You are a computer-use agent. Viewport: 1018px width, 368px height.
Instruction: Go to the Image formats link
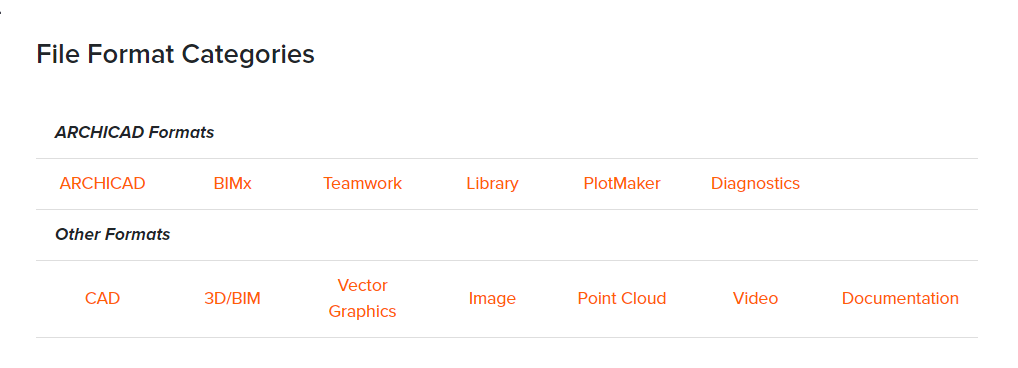point(492,299)
